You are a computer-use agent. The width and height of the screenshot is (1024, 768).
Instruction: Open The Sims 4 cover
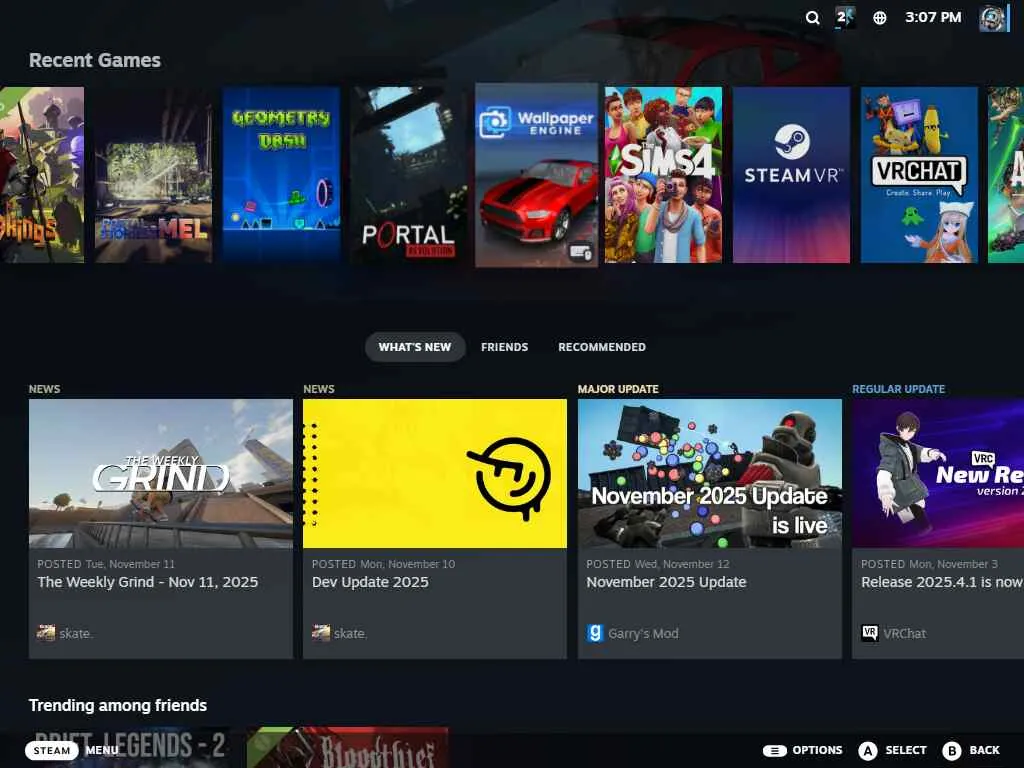[x=664, y=175]
